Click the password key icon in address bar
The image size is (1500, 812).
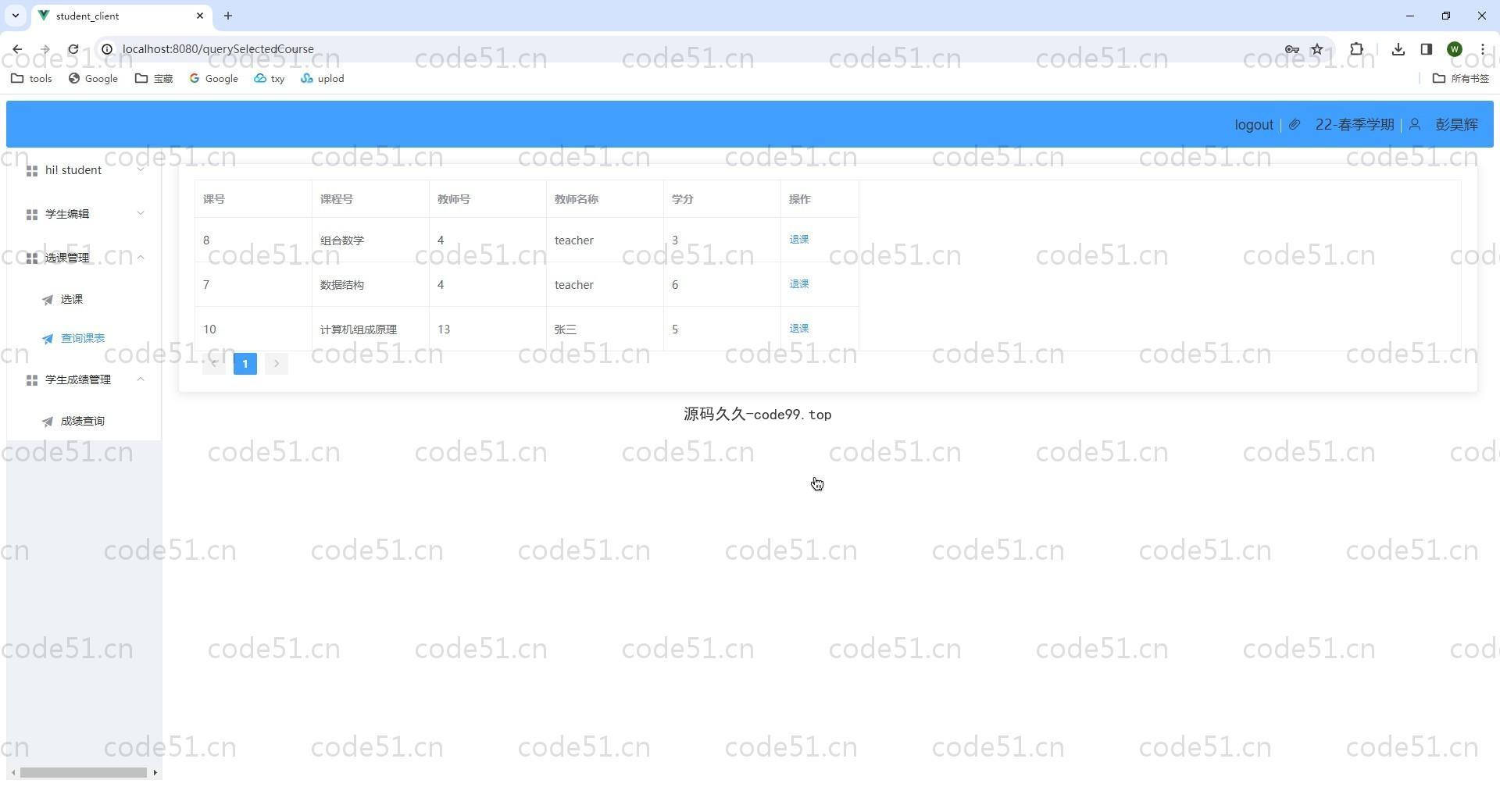[x=1291, y=49]
